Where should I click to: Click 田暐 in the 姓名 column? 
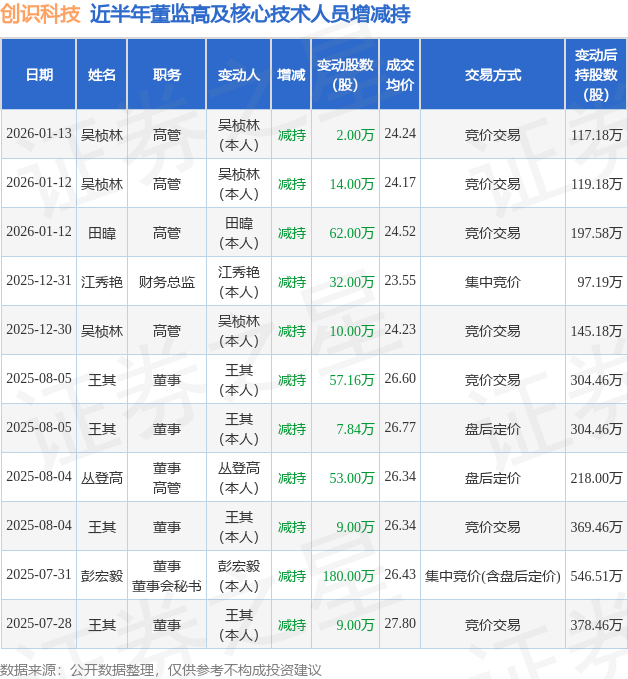(102, 233)
